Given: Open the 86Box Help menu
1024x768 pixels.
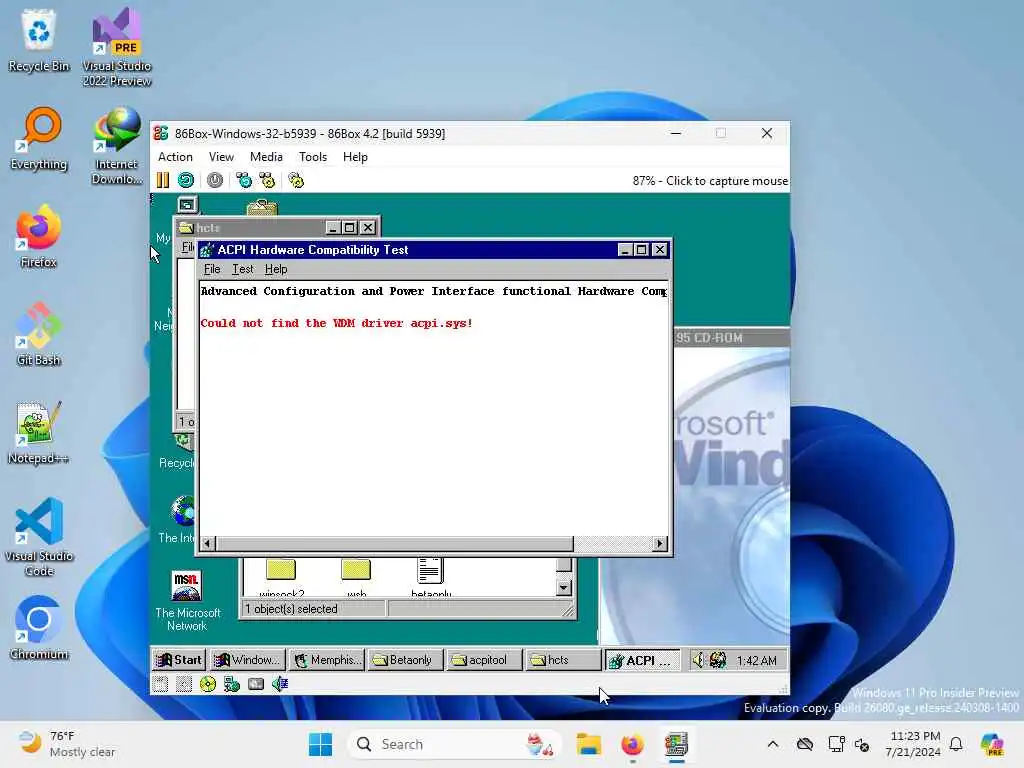Looking at the screenshot, I should 355,157.
